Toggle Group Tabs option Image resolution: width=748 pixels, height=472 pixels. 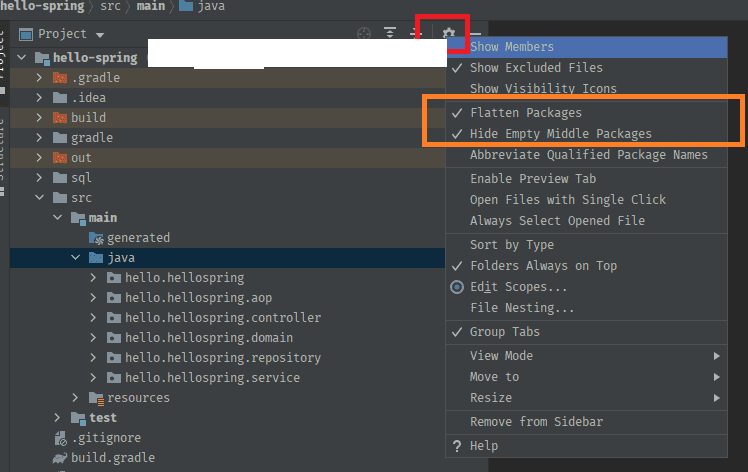[x=587, y=332]
